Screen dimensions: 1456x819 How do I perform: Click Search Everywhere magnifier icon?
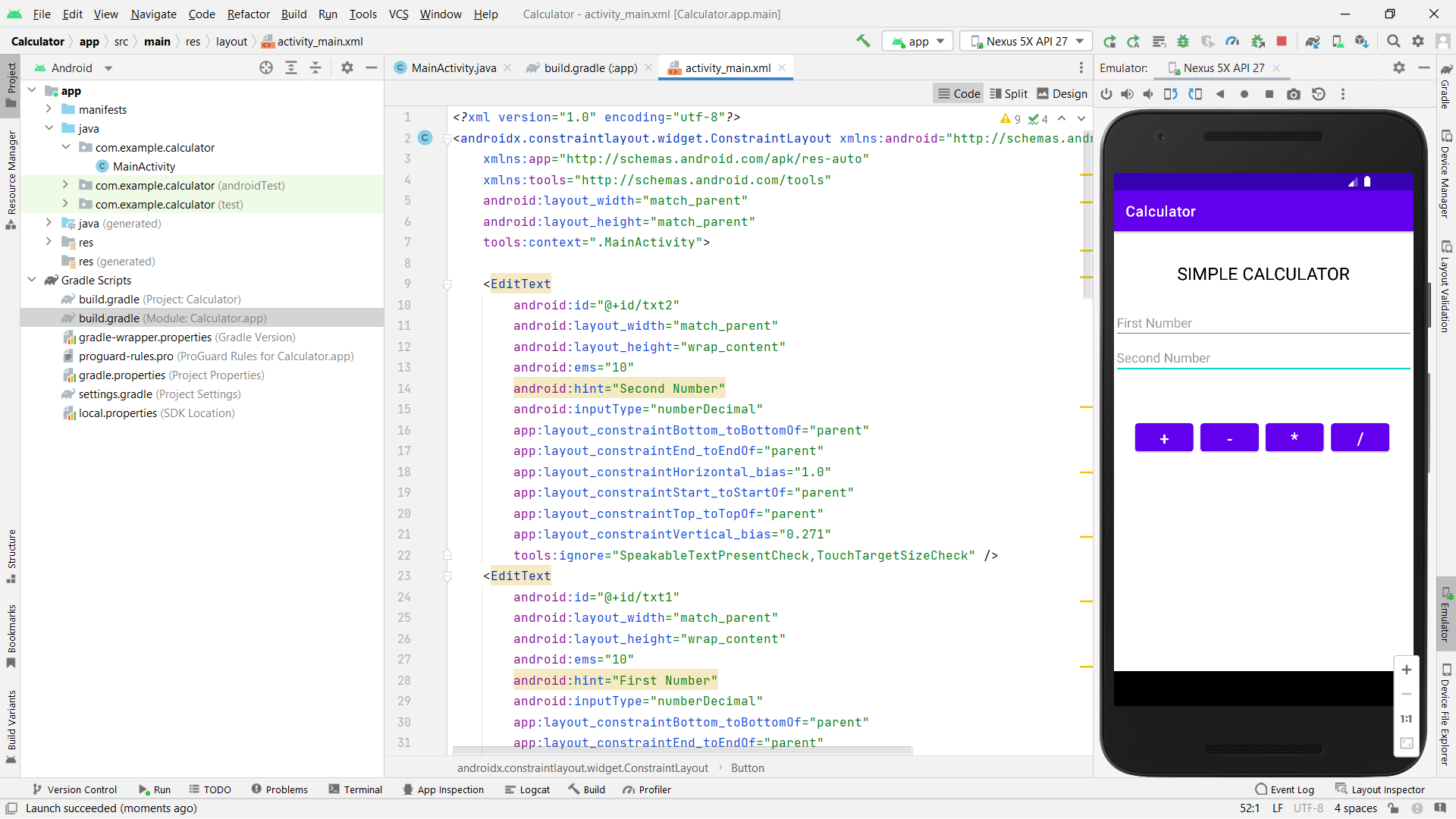(x=1393, y=41)
